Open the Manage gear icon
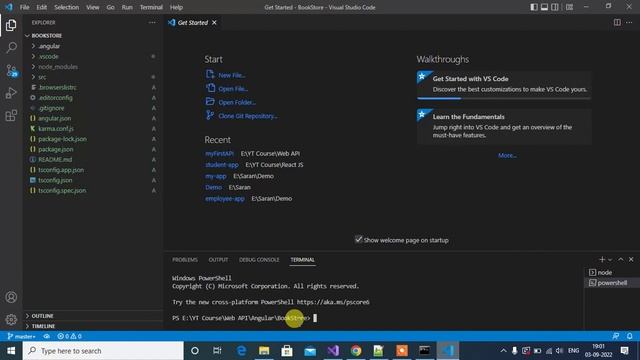Screen dimensions: 640x360 tap(11, 319)
